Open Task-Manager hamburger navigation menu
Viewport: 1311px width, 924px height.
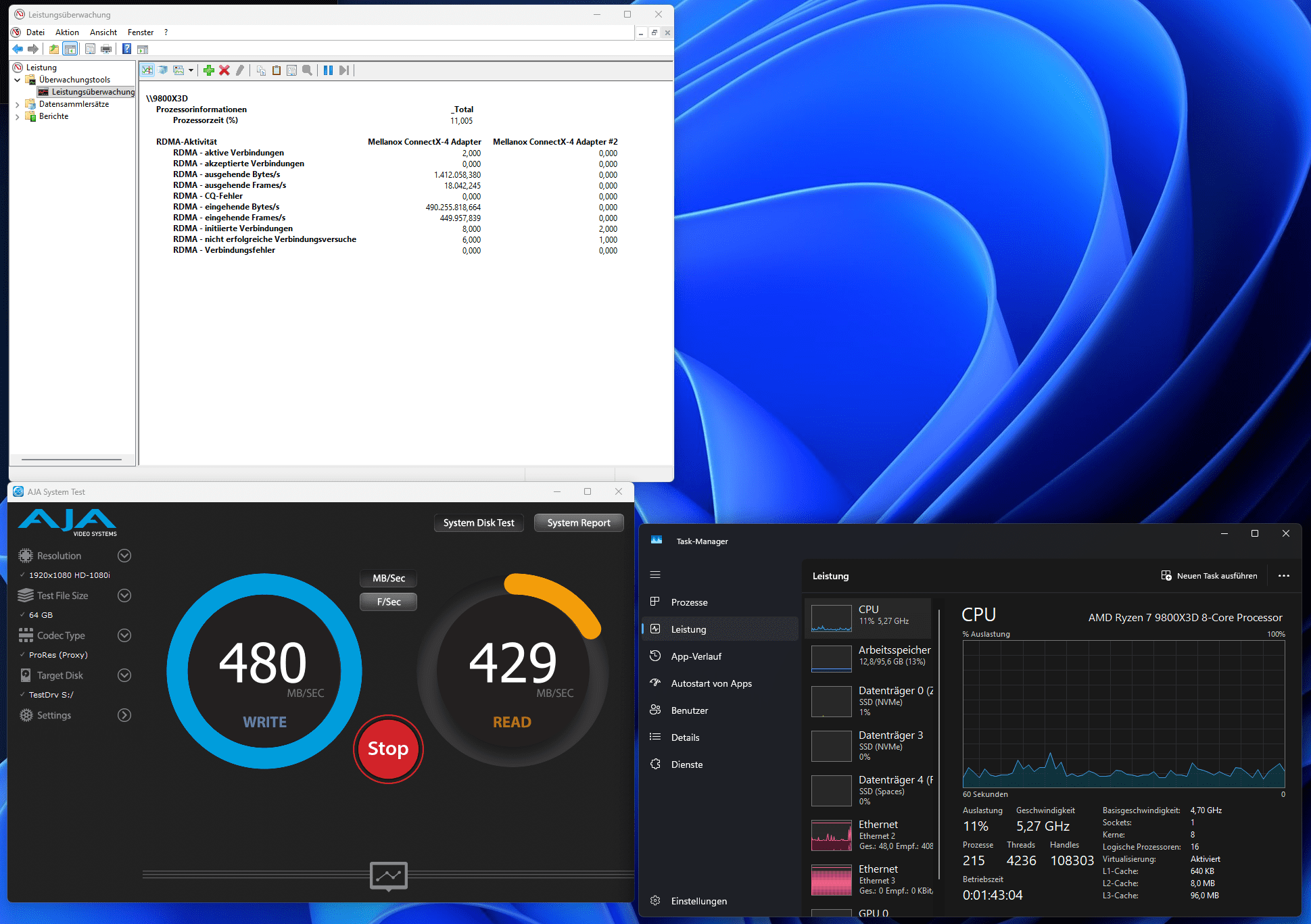pos(654,575)
